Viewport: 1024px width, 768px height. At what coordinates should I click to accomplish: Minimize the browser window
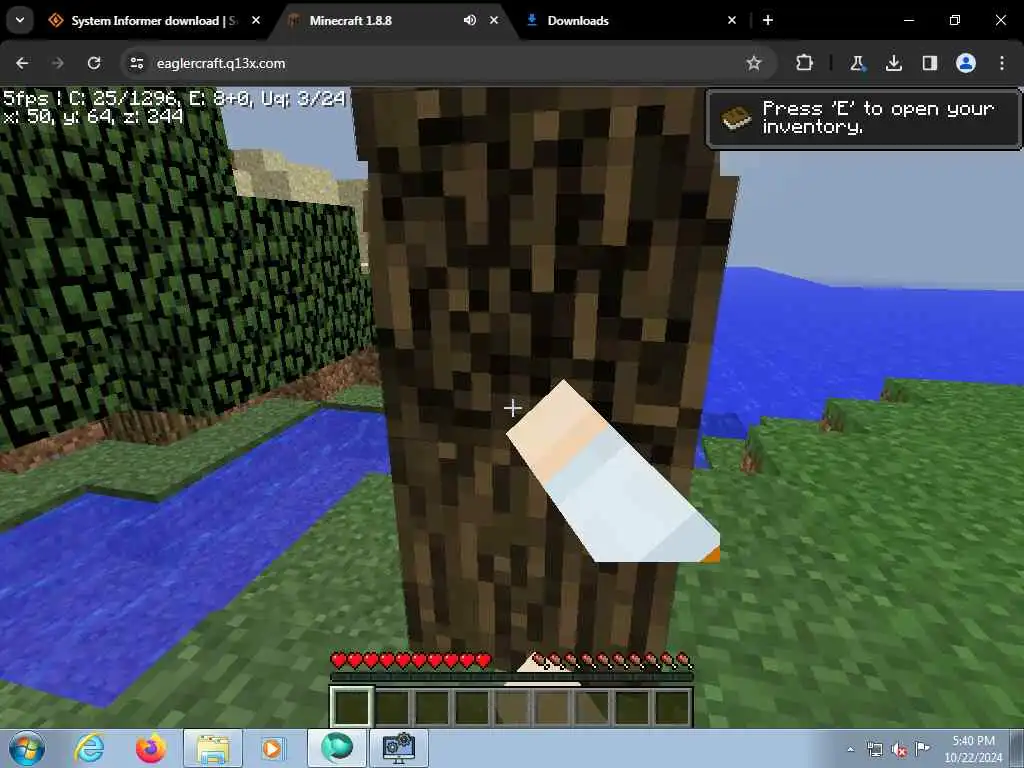pos(908,20)
